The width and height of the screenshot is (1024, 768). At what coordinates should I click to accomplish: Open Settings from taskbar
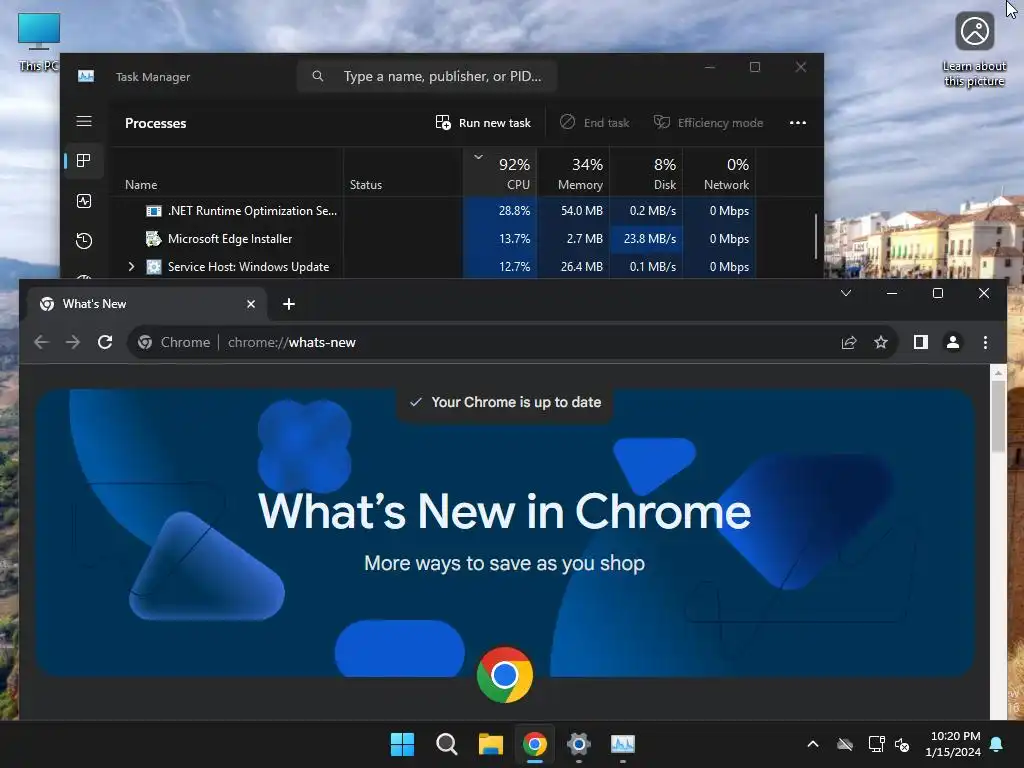579,744
